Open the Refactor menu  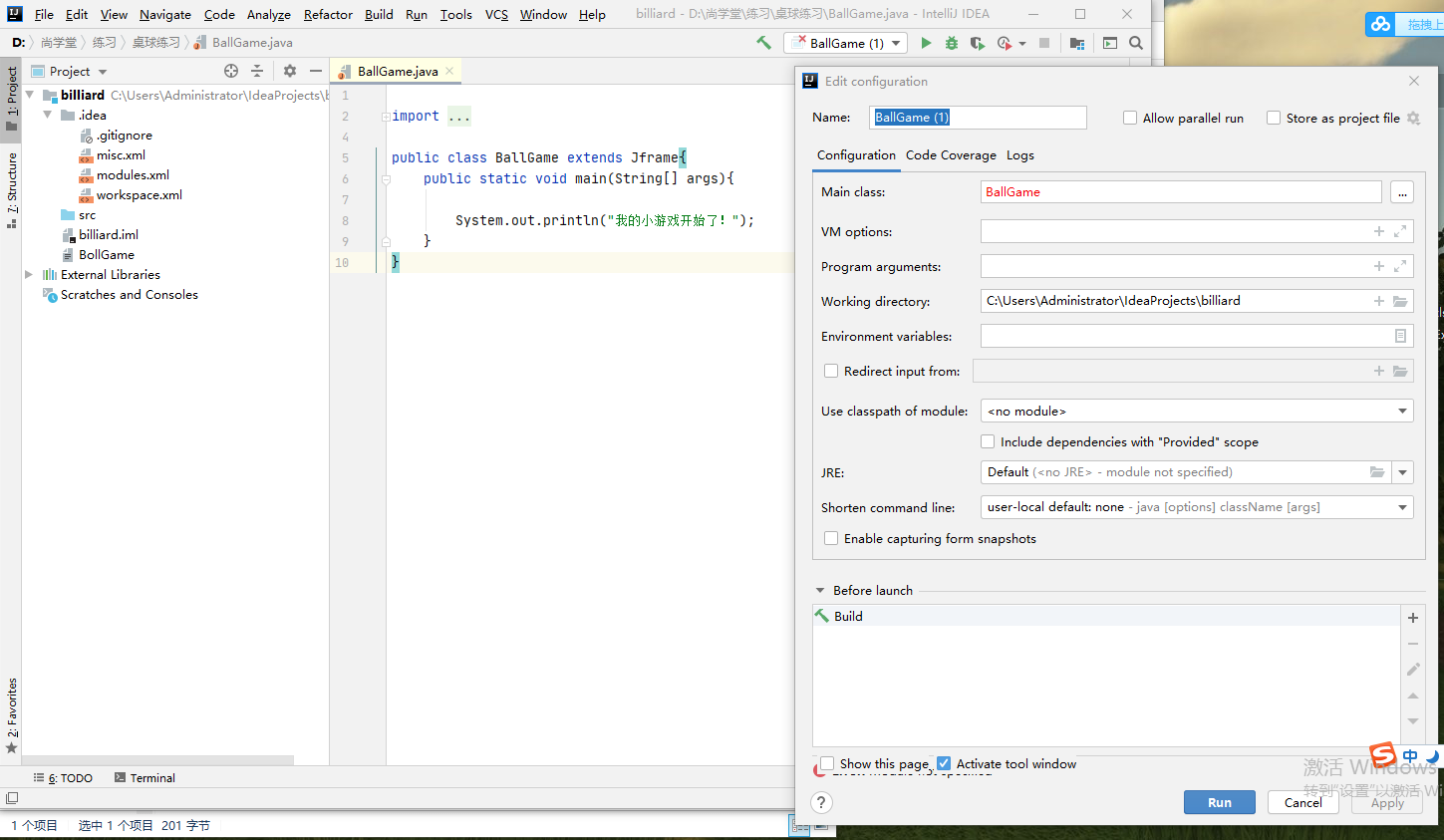pyautogui.click(x=328, y=14)
